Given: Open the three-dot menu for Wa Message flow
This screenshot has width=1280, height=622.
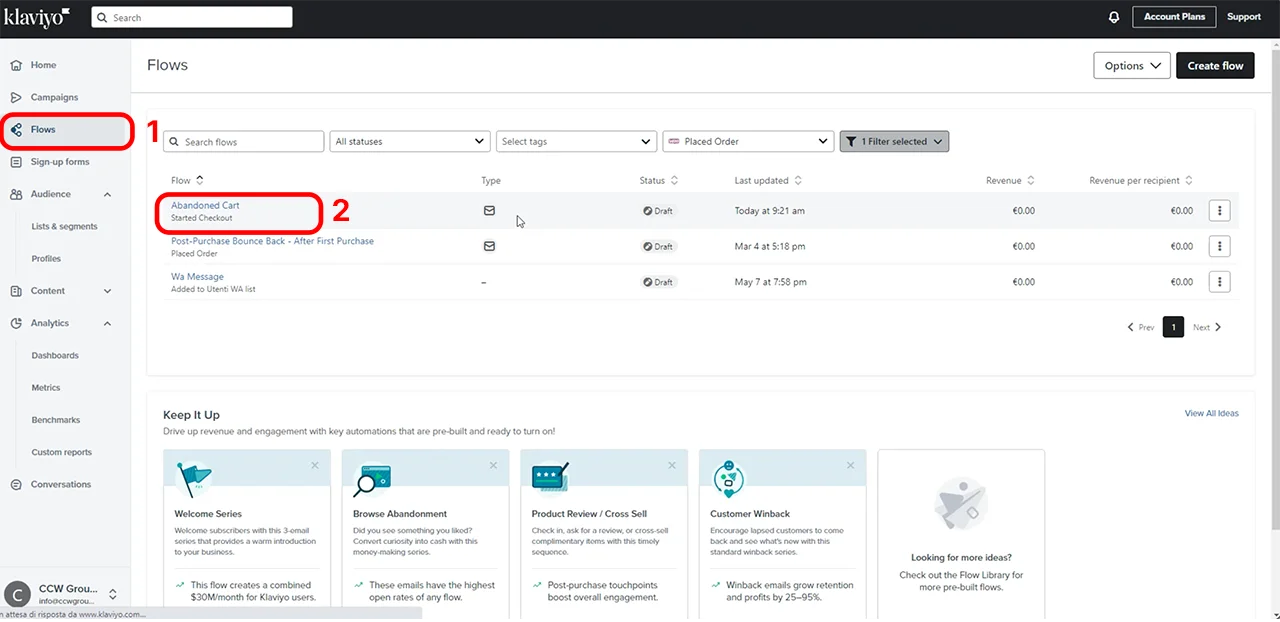Looking at the screenshot, I should 1219,282.
